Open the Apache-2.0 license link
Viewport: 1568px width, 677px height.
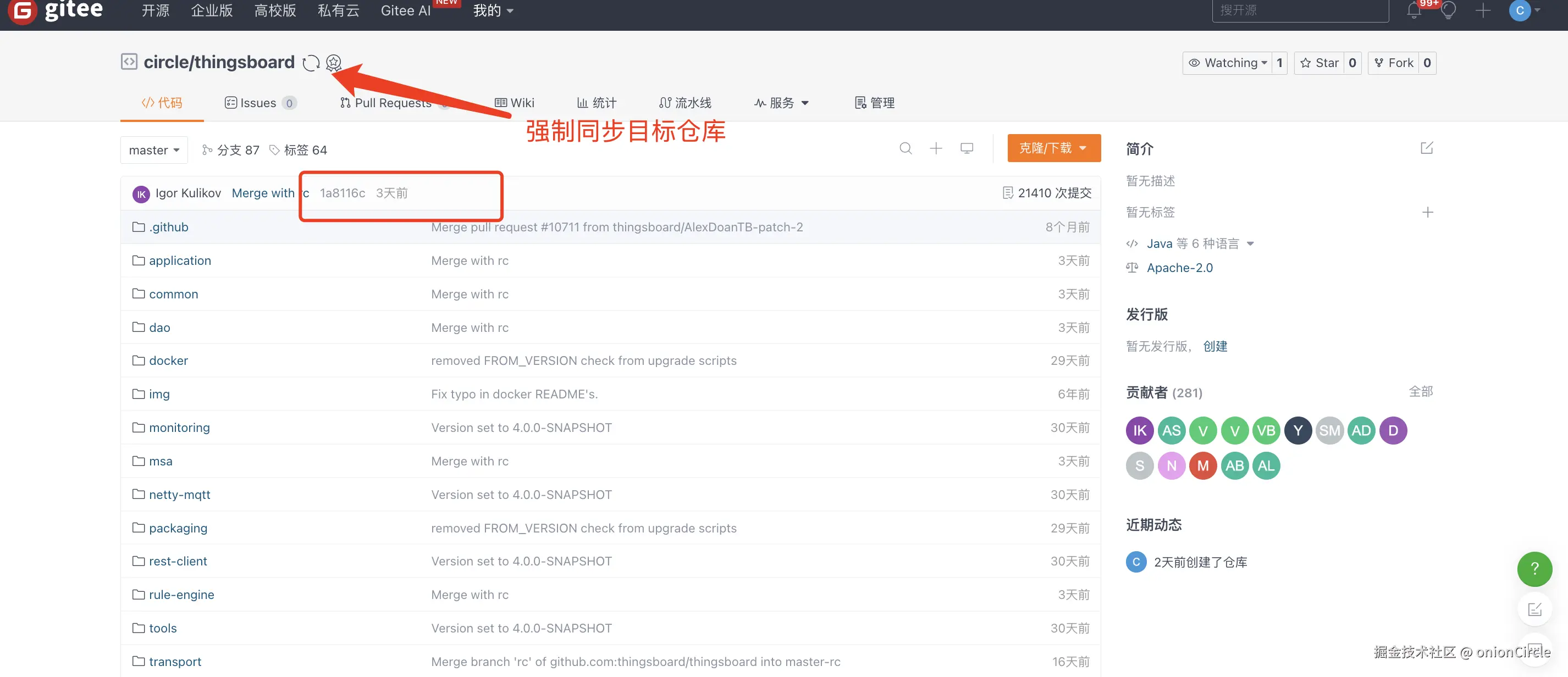click(x=1179, y=268)
